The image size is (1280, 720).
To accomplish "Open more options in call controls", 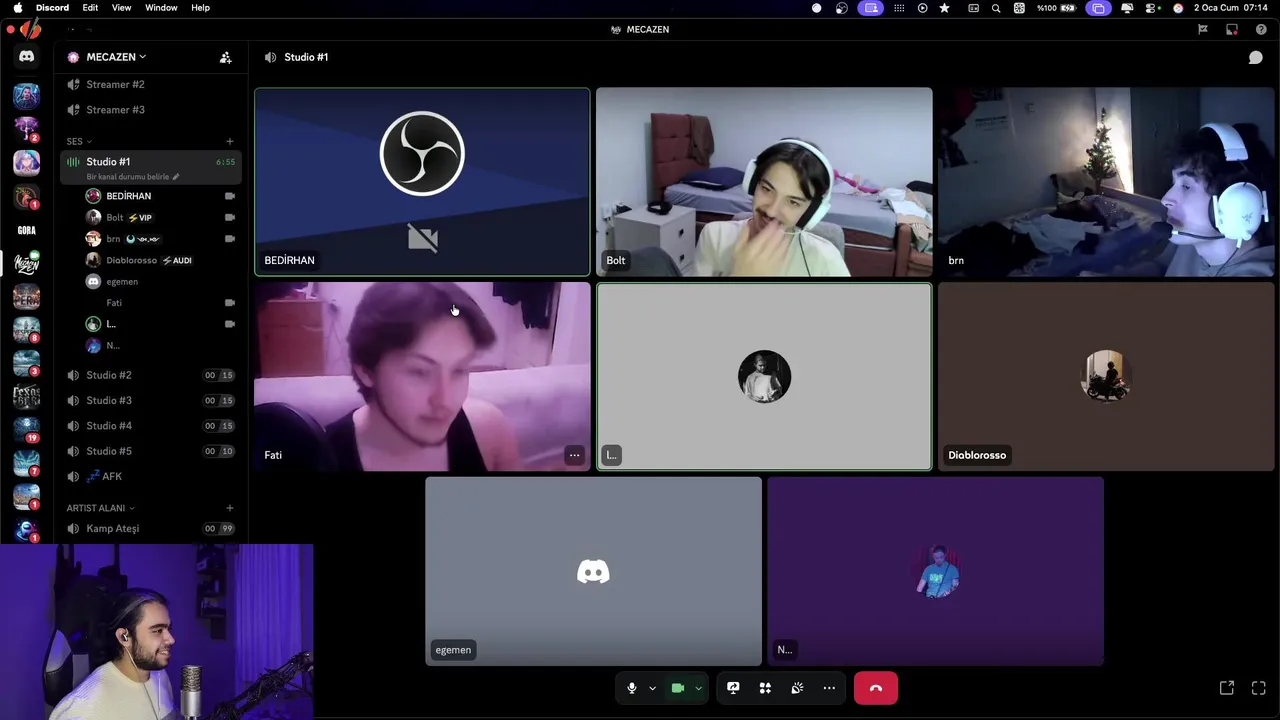I will (829, 688).
